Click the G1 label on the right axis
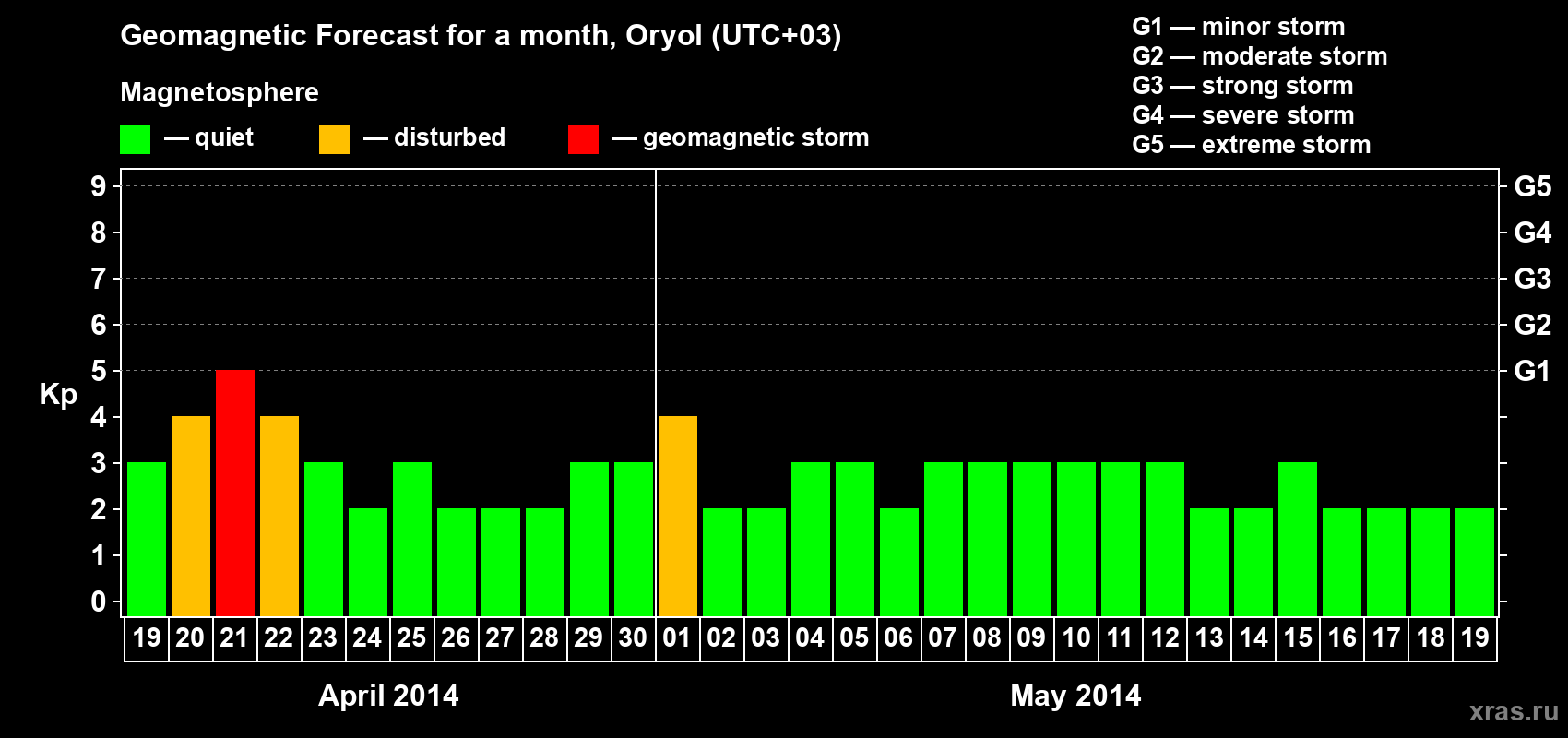Screen dimensions: 1568x738 click(x=1532, y=371)
